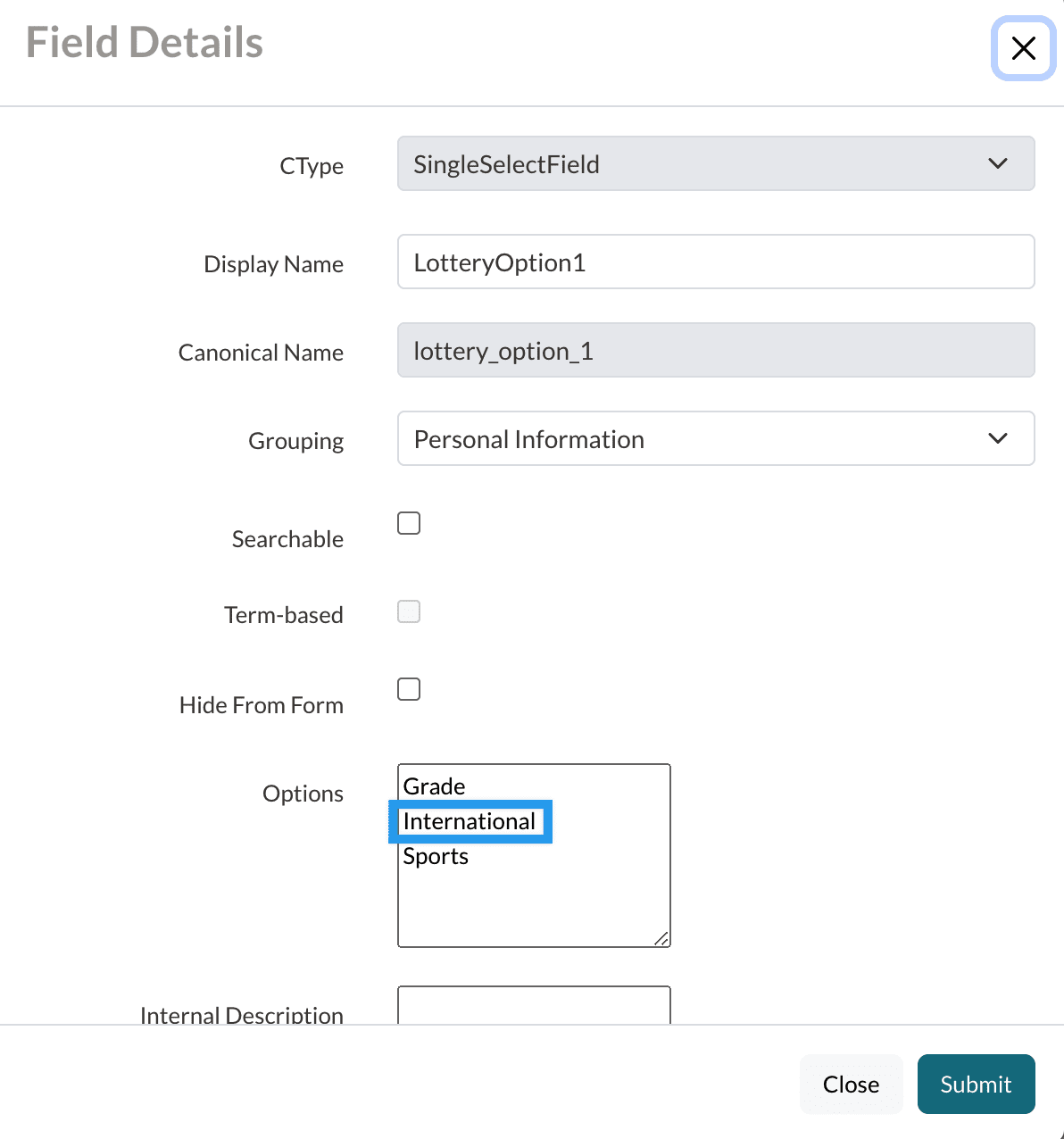
Task: Check the Hide From Form checkbox
Action: pos(409,689)
